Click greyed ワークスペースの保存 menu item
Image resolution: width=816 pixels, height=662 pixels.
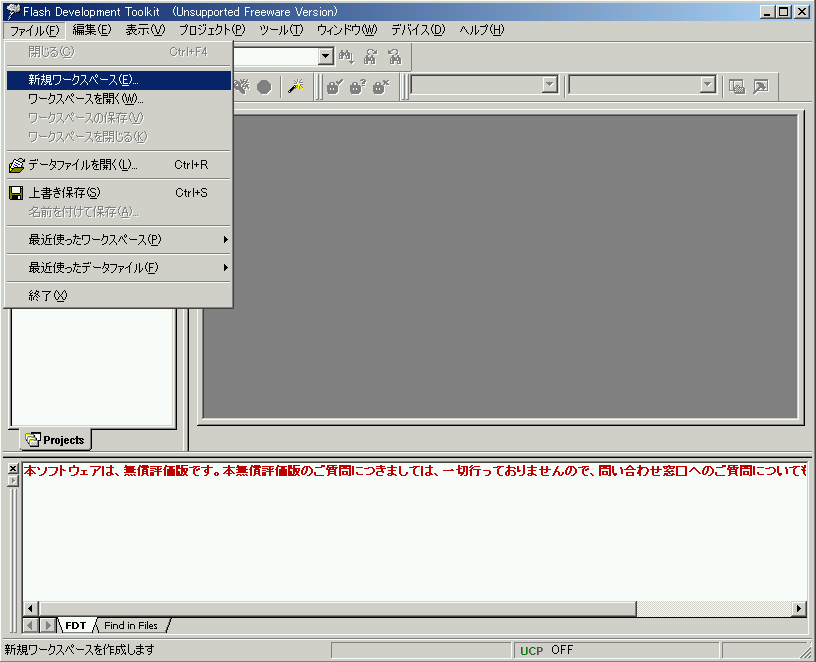pyautogui.click(x=119, y=118)
